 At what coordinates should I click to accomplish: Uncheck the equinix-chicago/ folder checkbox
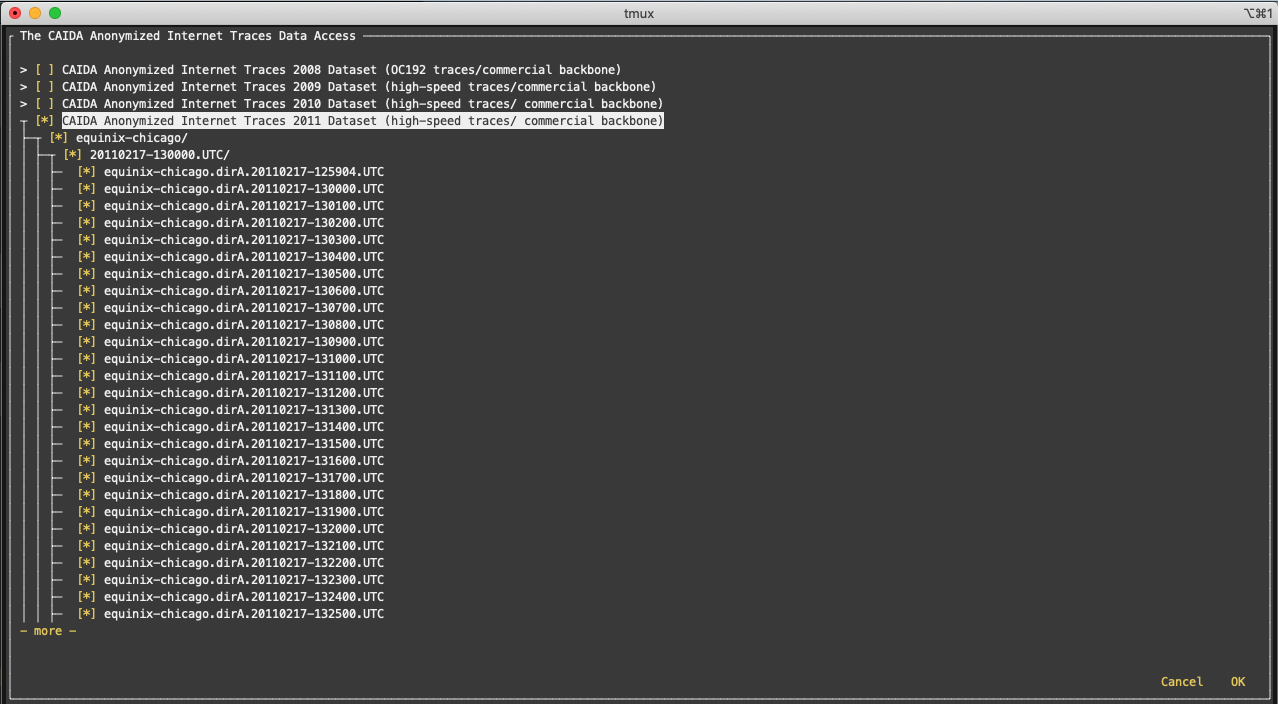[58, 138]
